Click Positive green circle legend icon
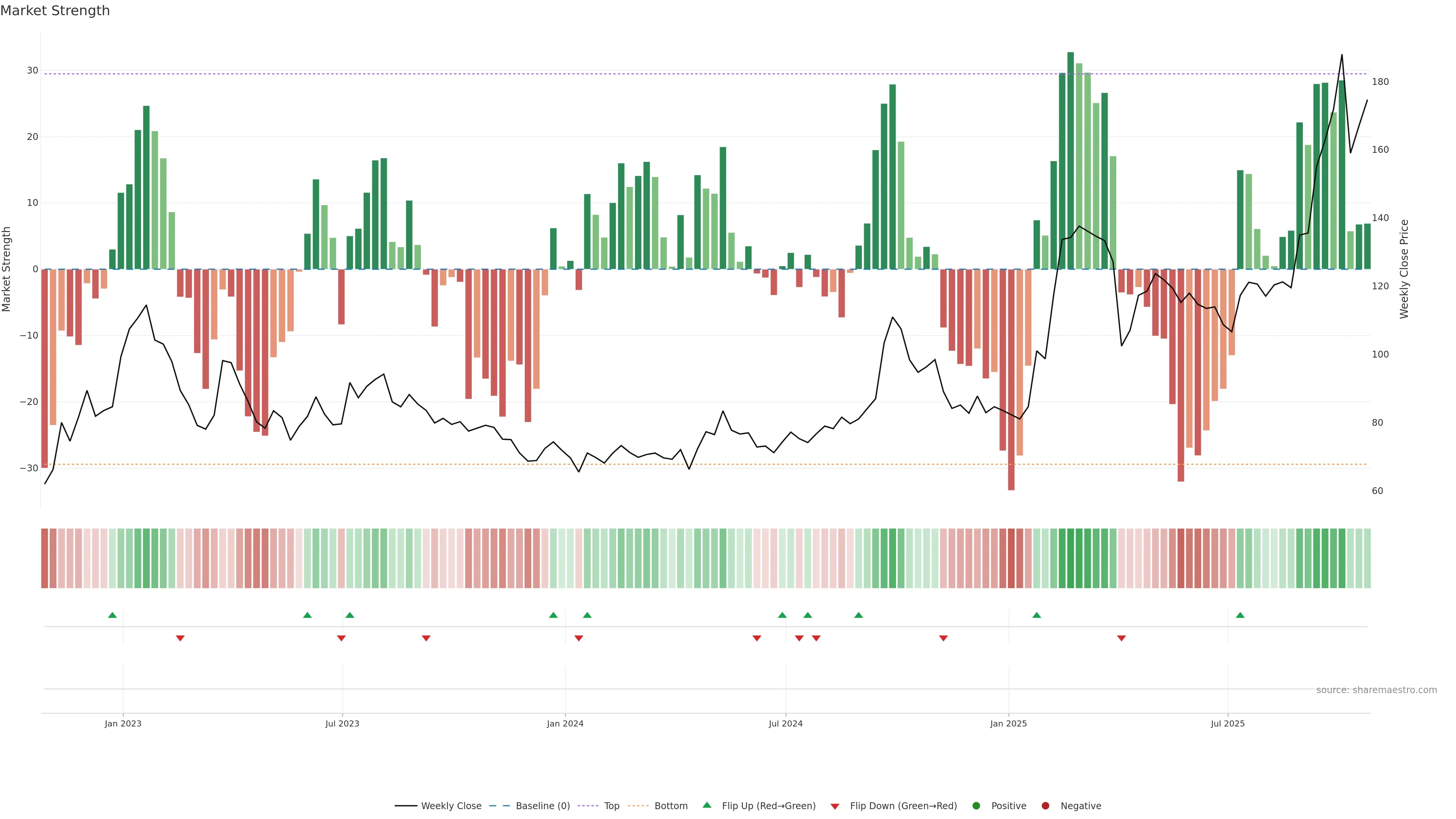The width and height of the screenshot is (1456, 819). click(x=976, y=805)
